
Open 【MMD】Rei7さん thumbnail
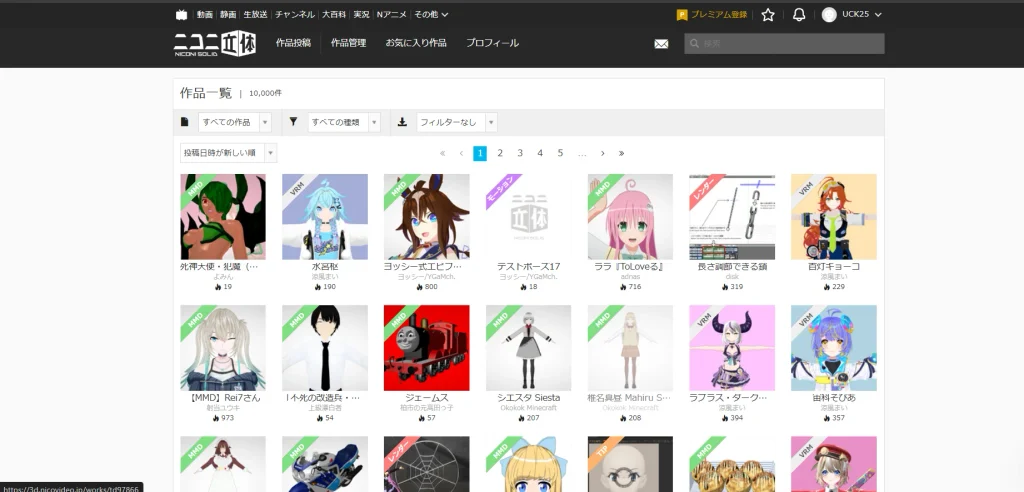click(x=223, y=348)
